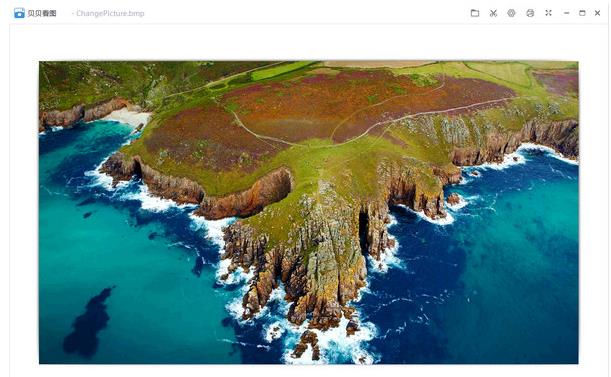Screen dimensions: 611x377
Task: Toggle fullscreen with the four-arrows icon
Action: 548,13
